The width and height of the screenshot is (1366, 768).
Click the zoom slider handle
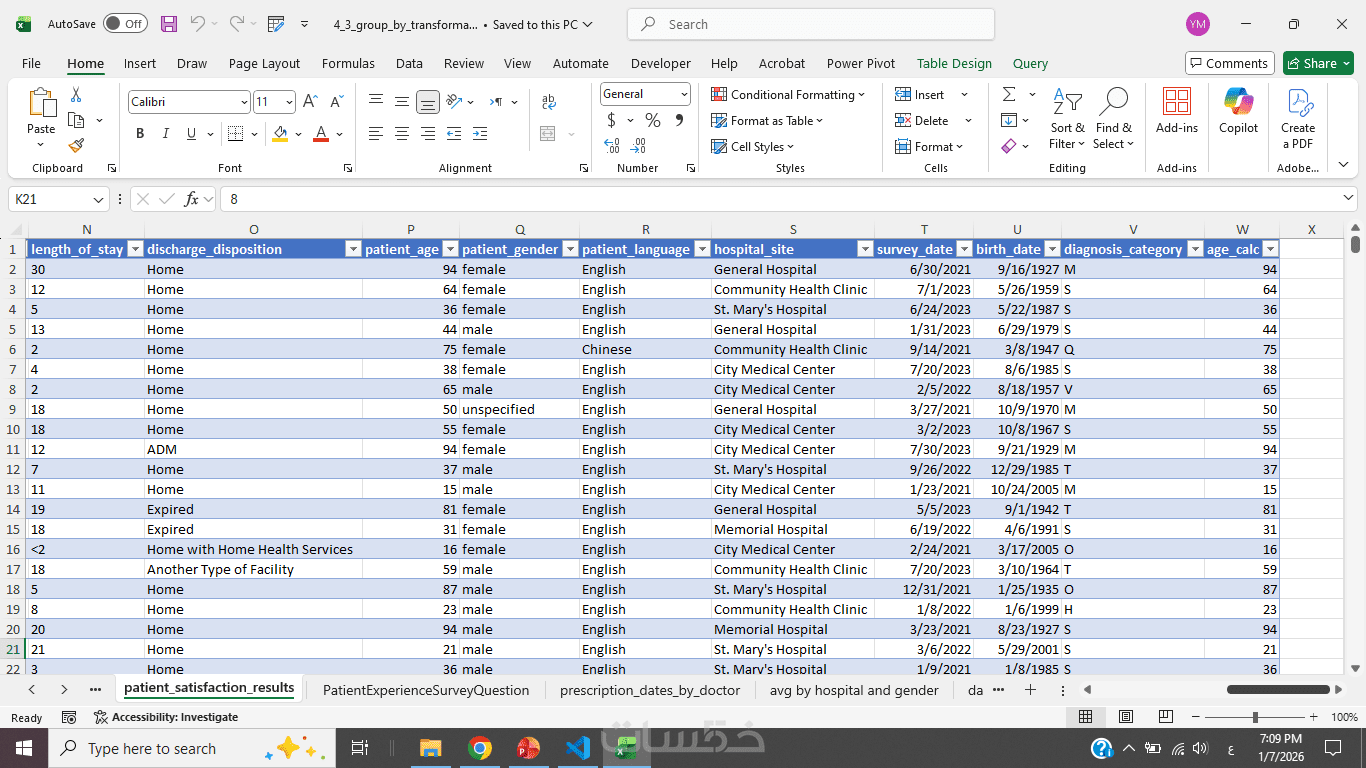coord(1255,717)
